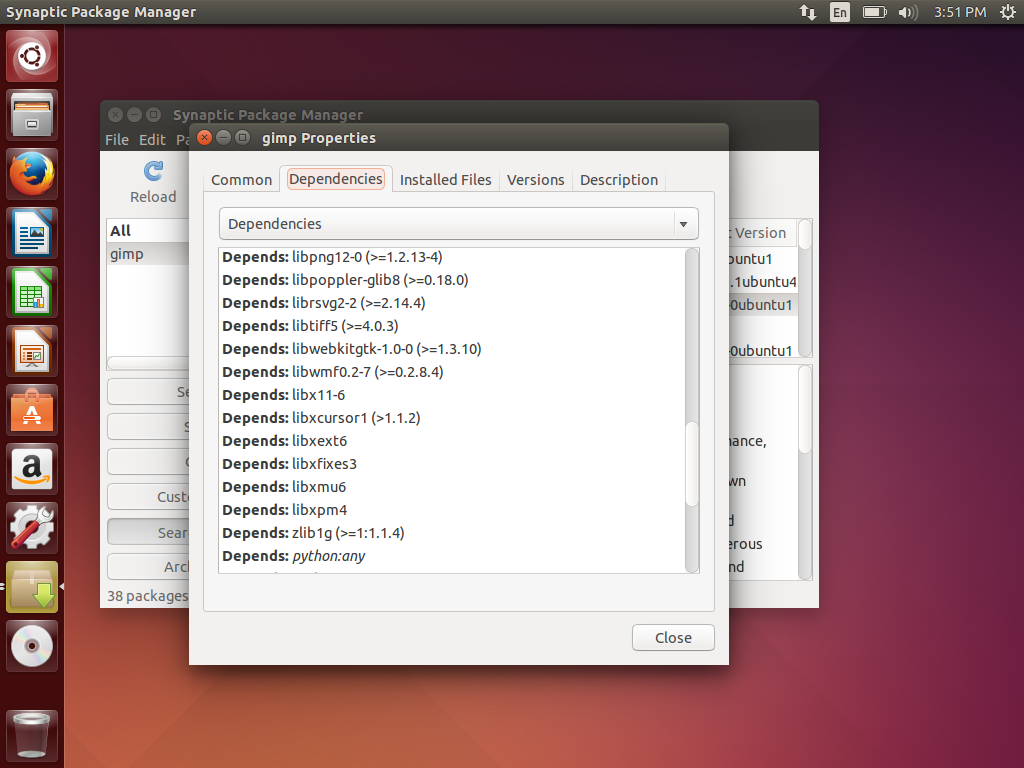Open the disc media icon in the launcher
This screenshot has height=768, width=1024.
(x=32, y=646)
